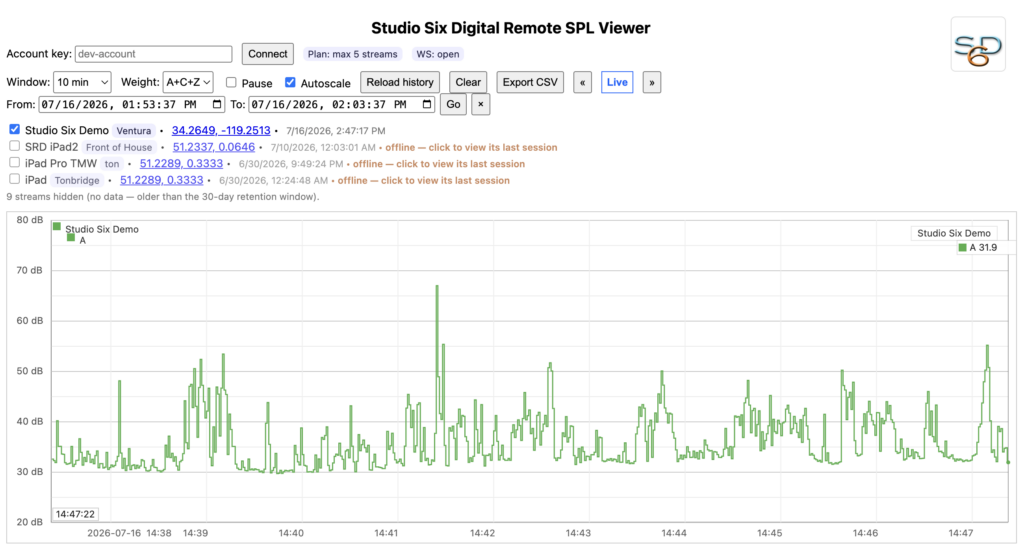Enable the iPad Tonbridge stream checkbox
1024x558 pixels.
(x=14, y=179)
